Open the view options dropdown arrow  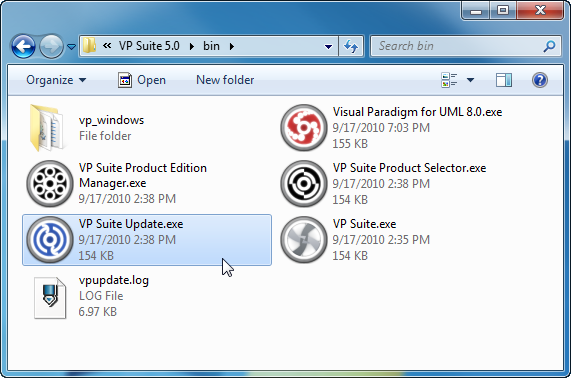(x=470, y=80)
